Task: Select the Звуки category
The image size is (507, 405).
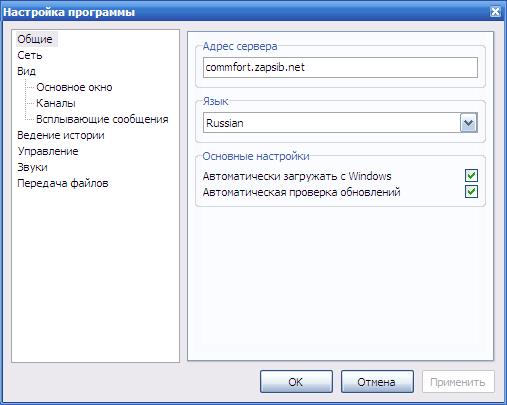Action: click(32, 167)
